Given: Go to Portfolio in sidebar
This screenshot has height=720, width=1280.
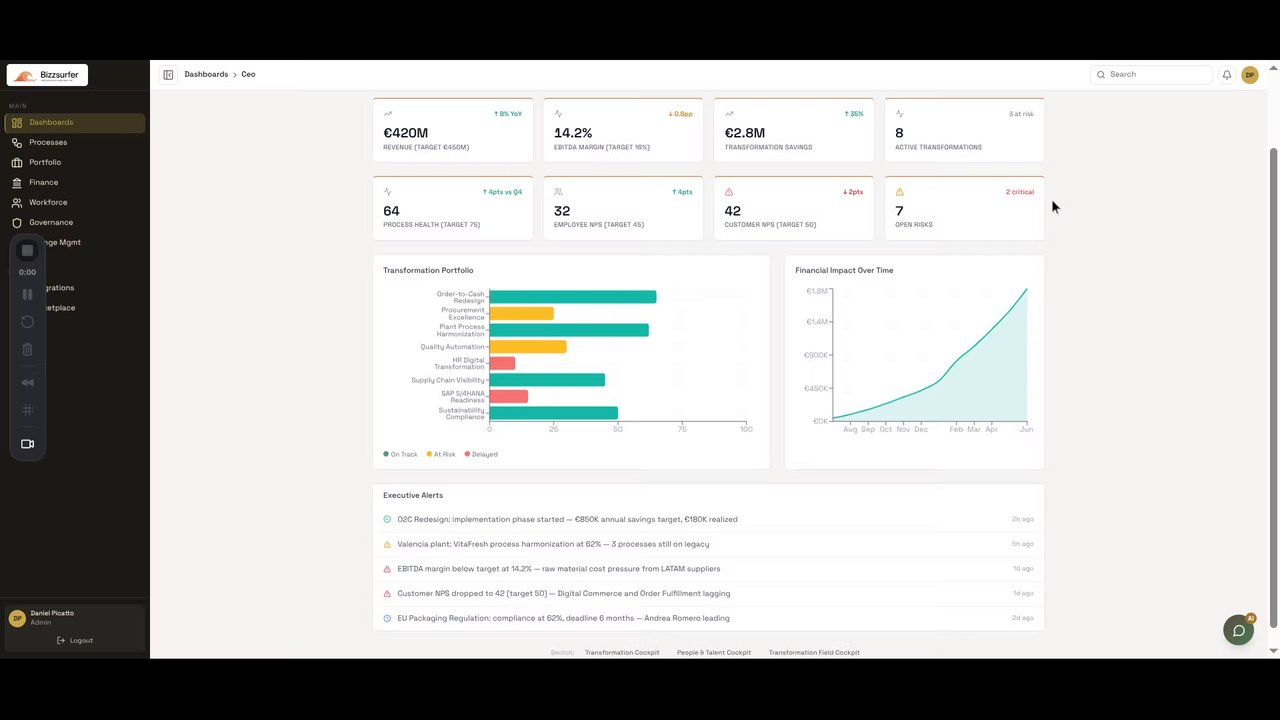Looking at the screenshot, I should [75, 162].
